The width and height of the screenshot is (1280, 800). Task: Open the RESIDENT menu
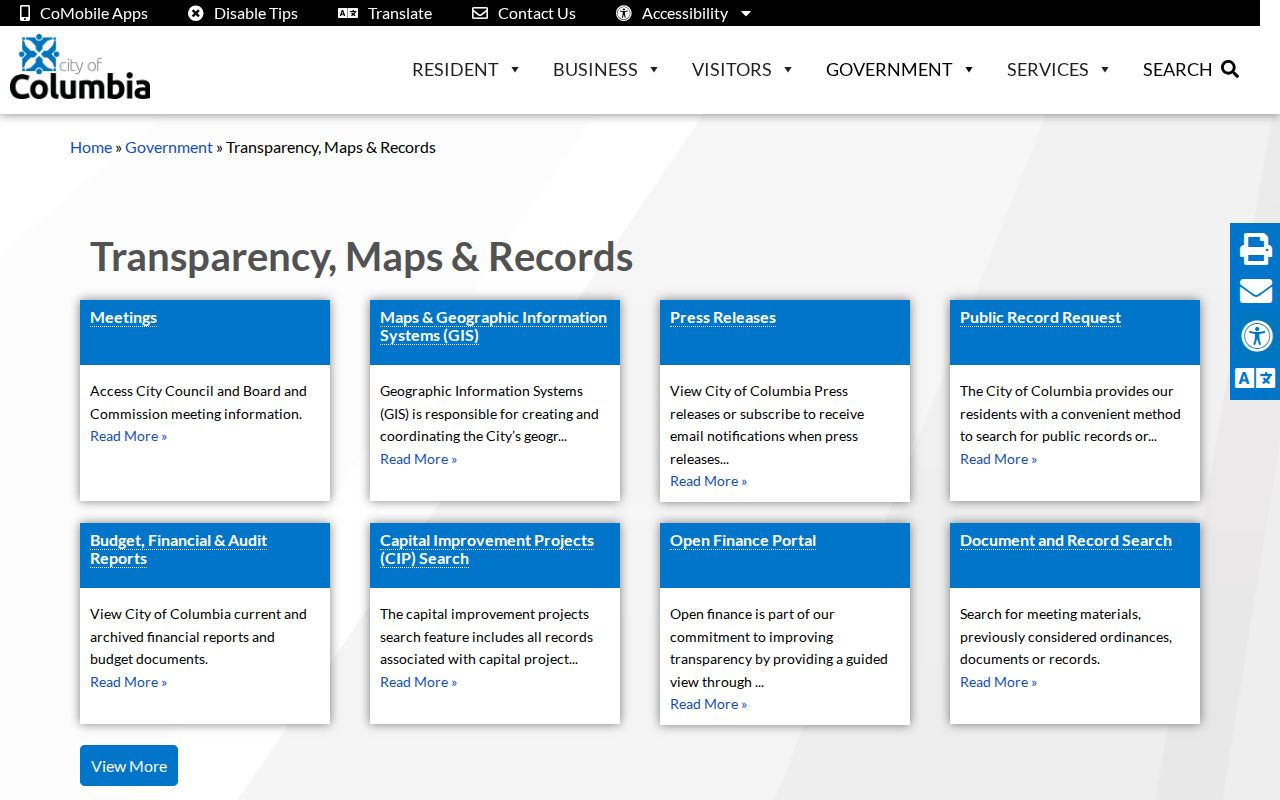(455, 69)
